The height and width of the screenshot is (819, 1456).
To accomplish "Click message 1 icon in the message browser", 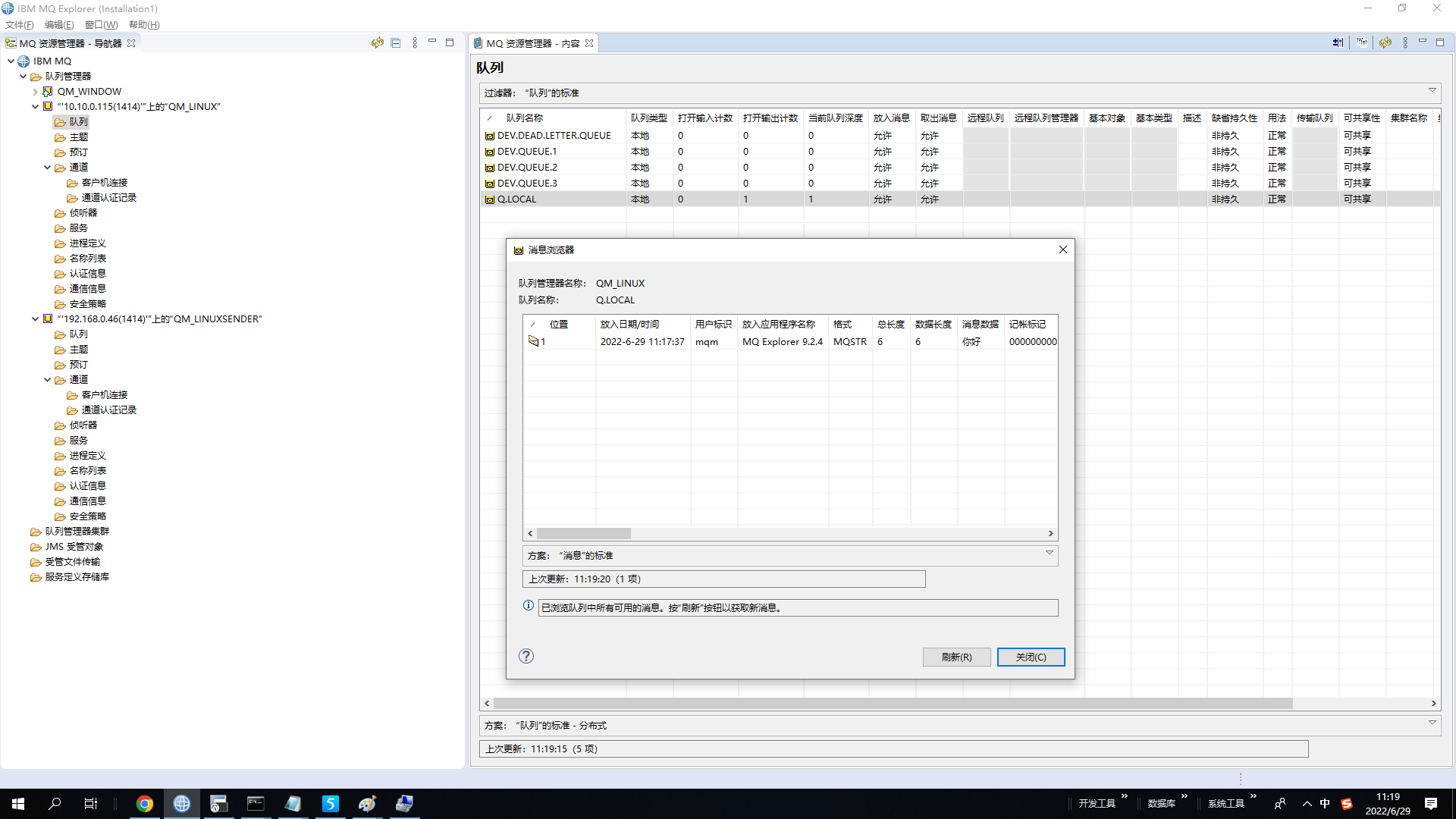I will pos(533,341).
